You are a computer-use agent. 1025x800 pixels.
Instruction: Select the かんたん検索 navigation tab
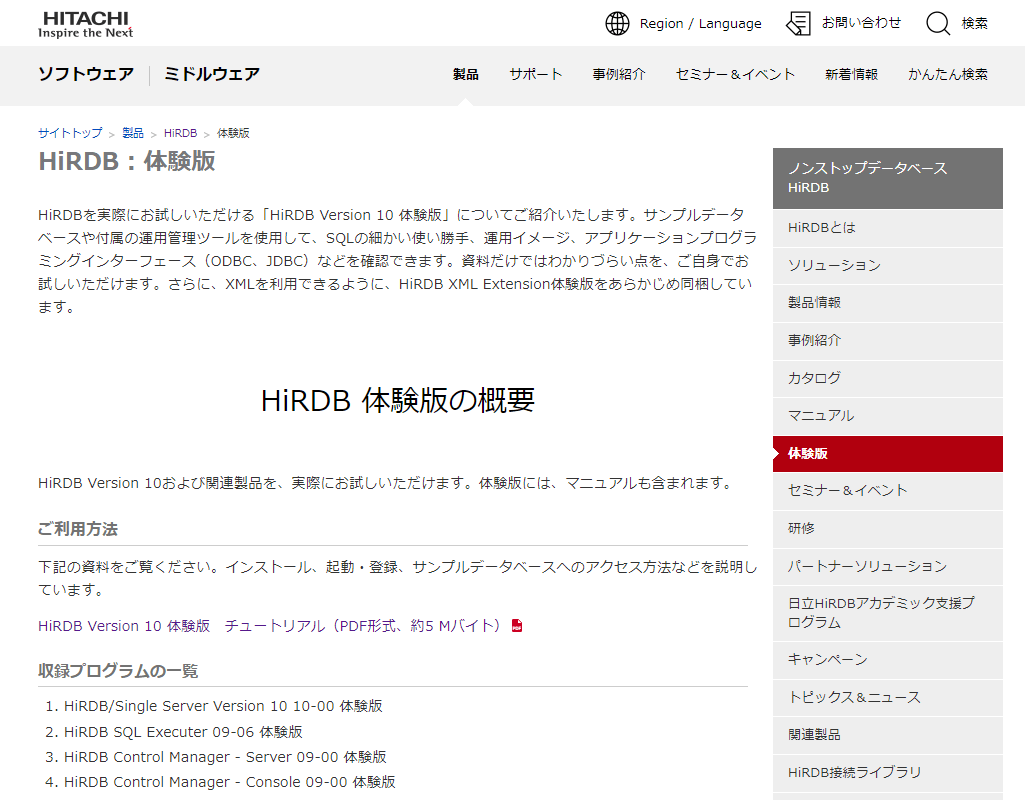(947, 75)
